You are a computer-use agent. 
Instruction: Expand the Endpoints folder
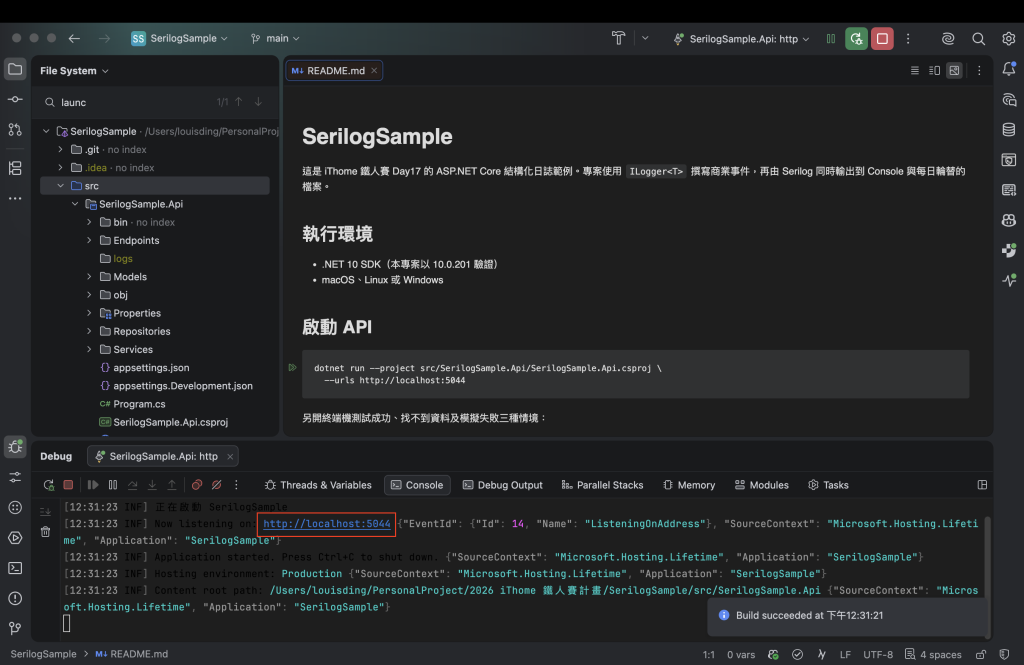point(89,240)
